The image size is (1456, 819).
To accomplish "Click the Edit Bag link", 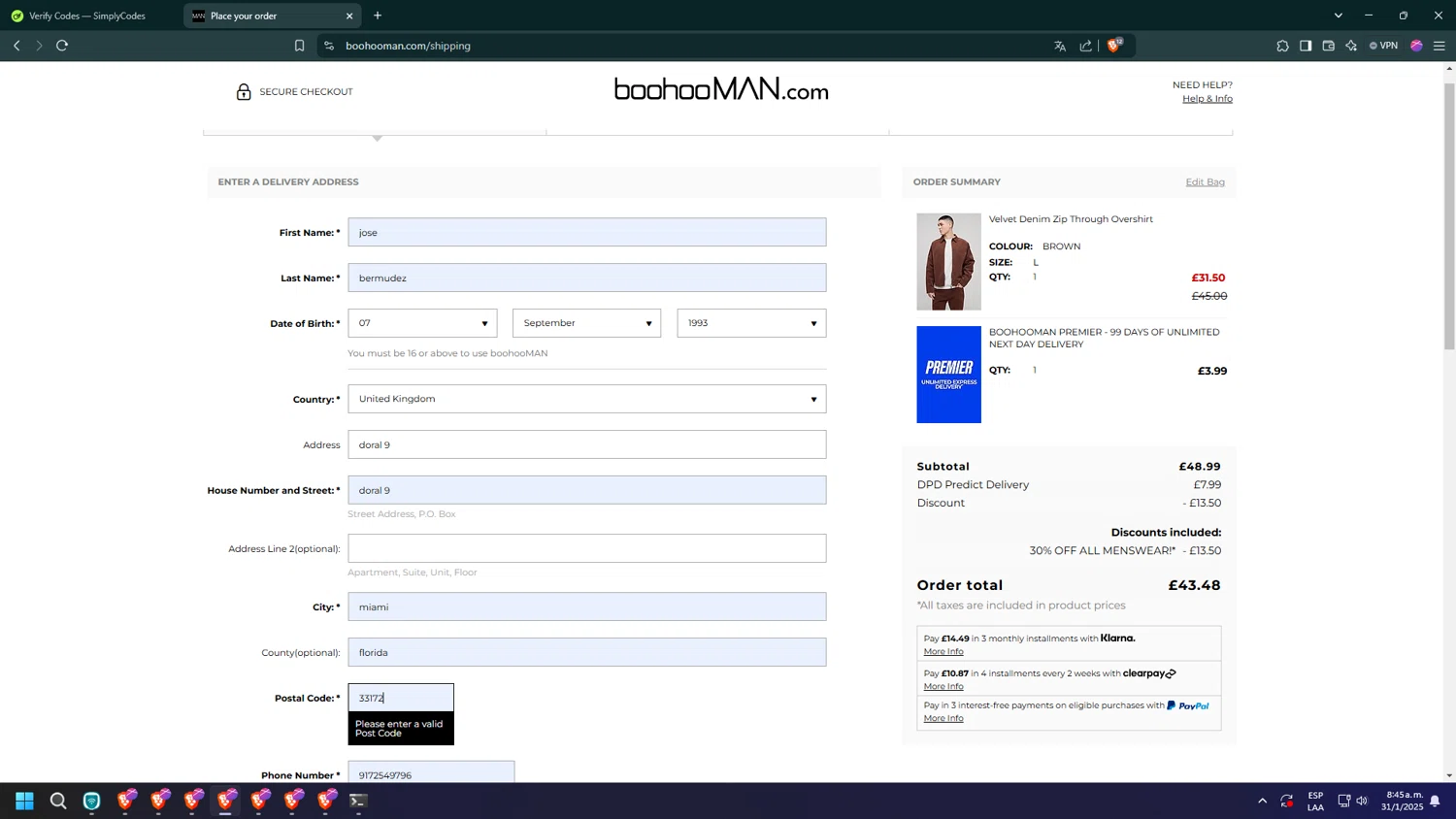I will (1205, 182).
